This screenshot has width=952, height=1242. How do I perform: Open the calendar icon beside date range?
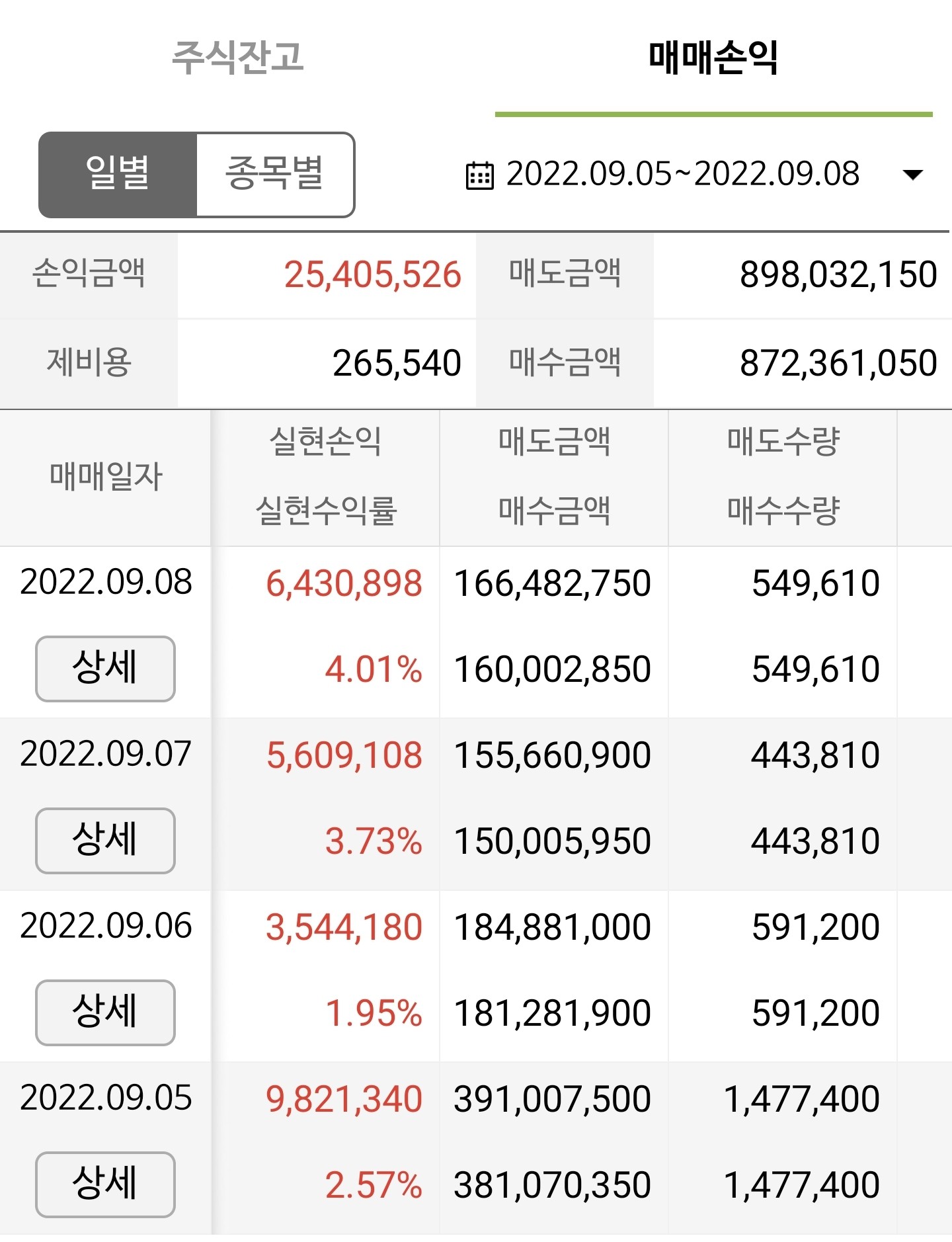[x=479, y=175]
